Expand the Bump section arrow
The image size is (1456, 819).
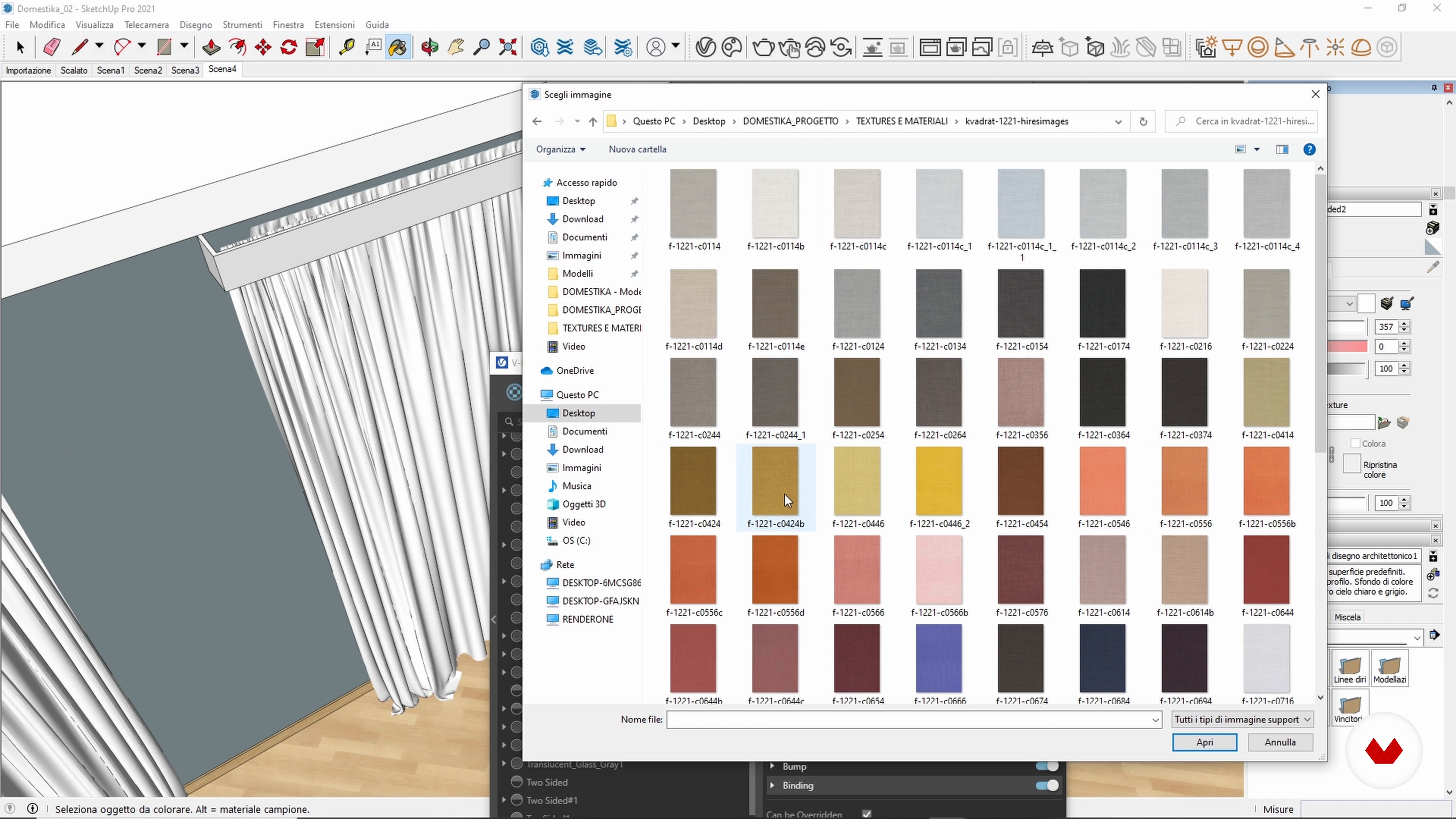[772, 766]
